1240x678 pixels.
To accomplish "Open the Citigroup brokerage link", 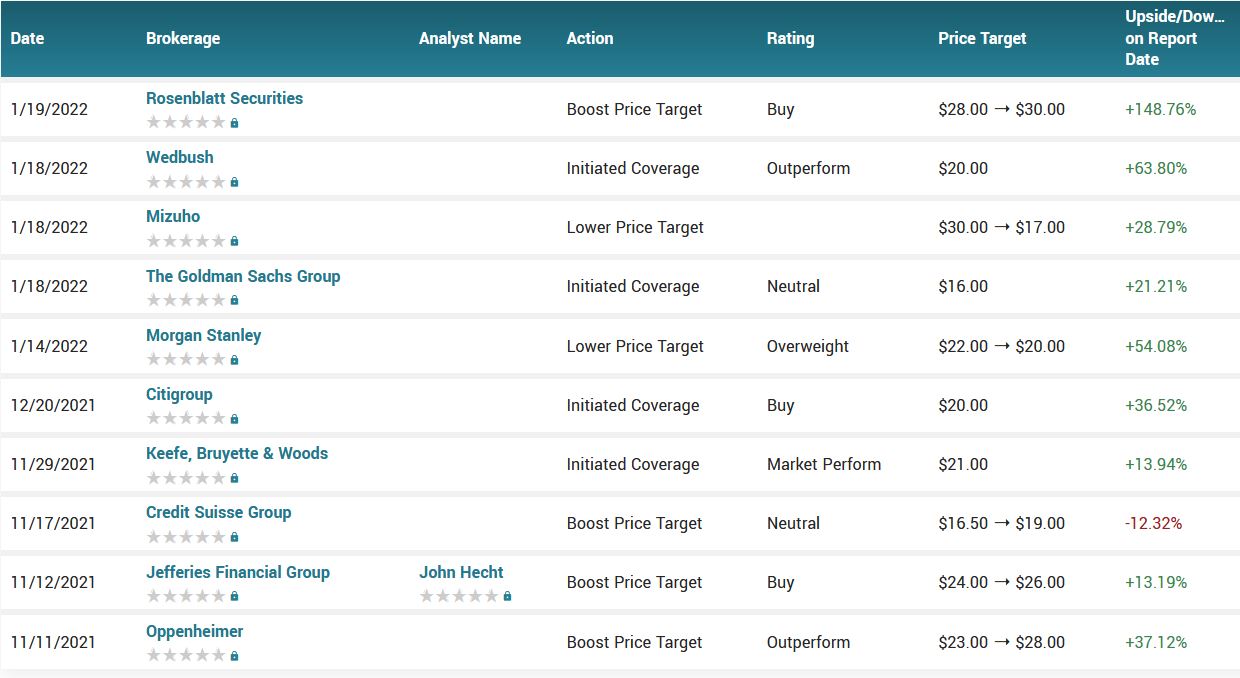I will [x=179, y=394].
